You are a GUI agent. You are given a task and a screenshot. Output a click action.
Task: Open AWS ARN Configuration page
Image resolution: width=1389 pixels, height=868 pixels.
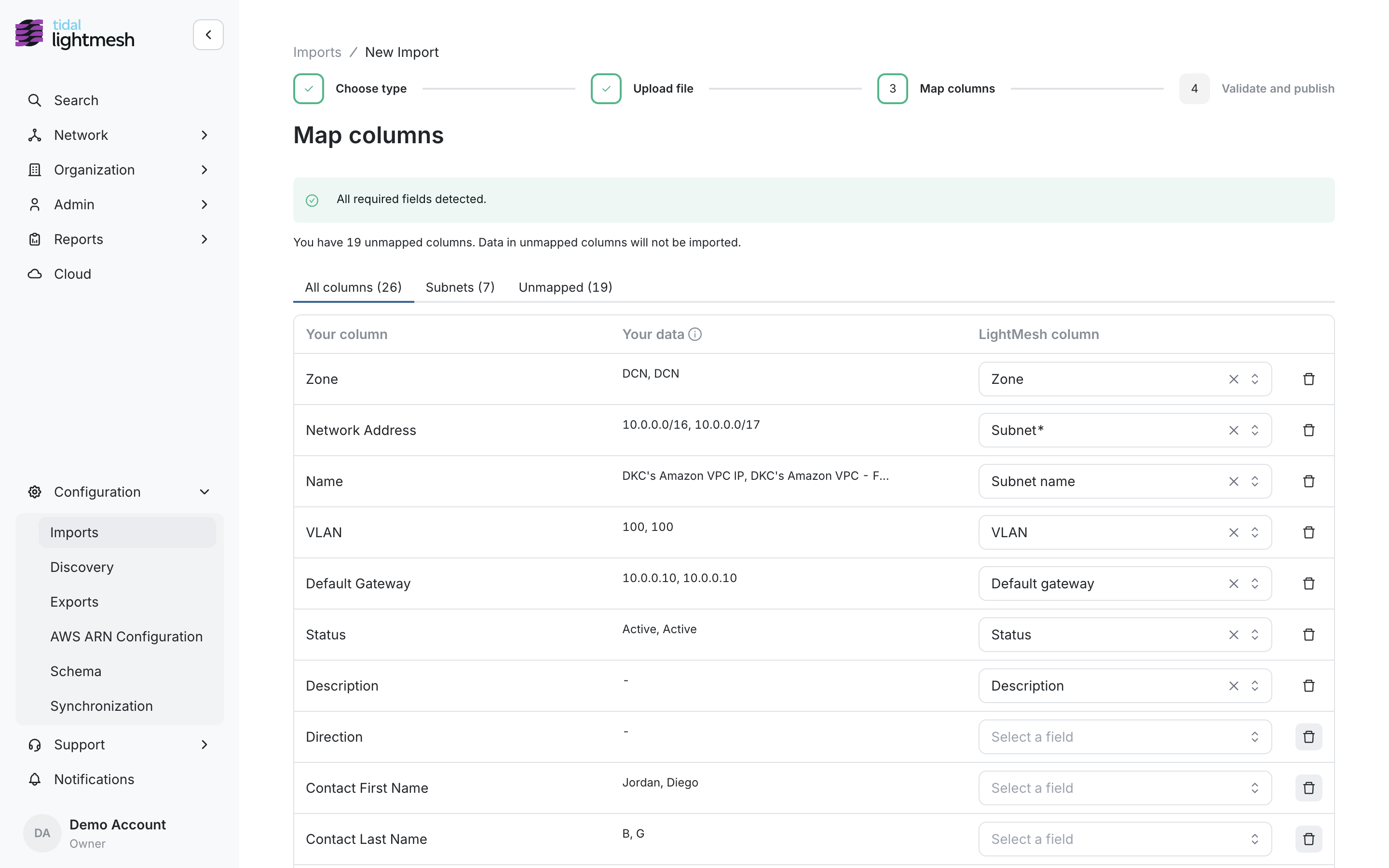pos(127,637)
